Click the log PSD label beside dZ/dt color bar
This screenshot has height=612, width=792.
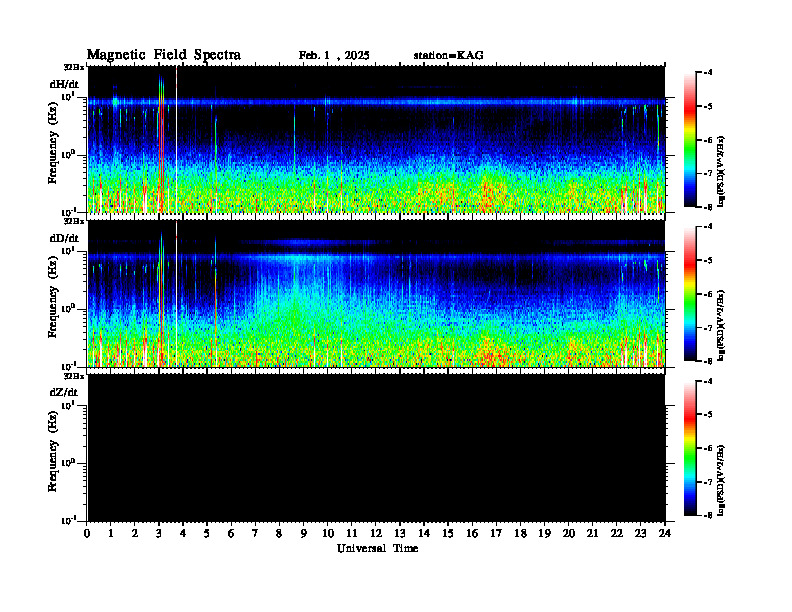tap(721, 480)
